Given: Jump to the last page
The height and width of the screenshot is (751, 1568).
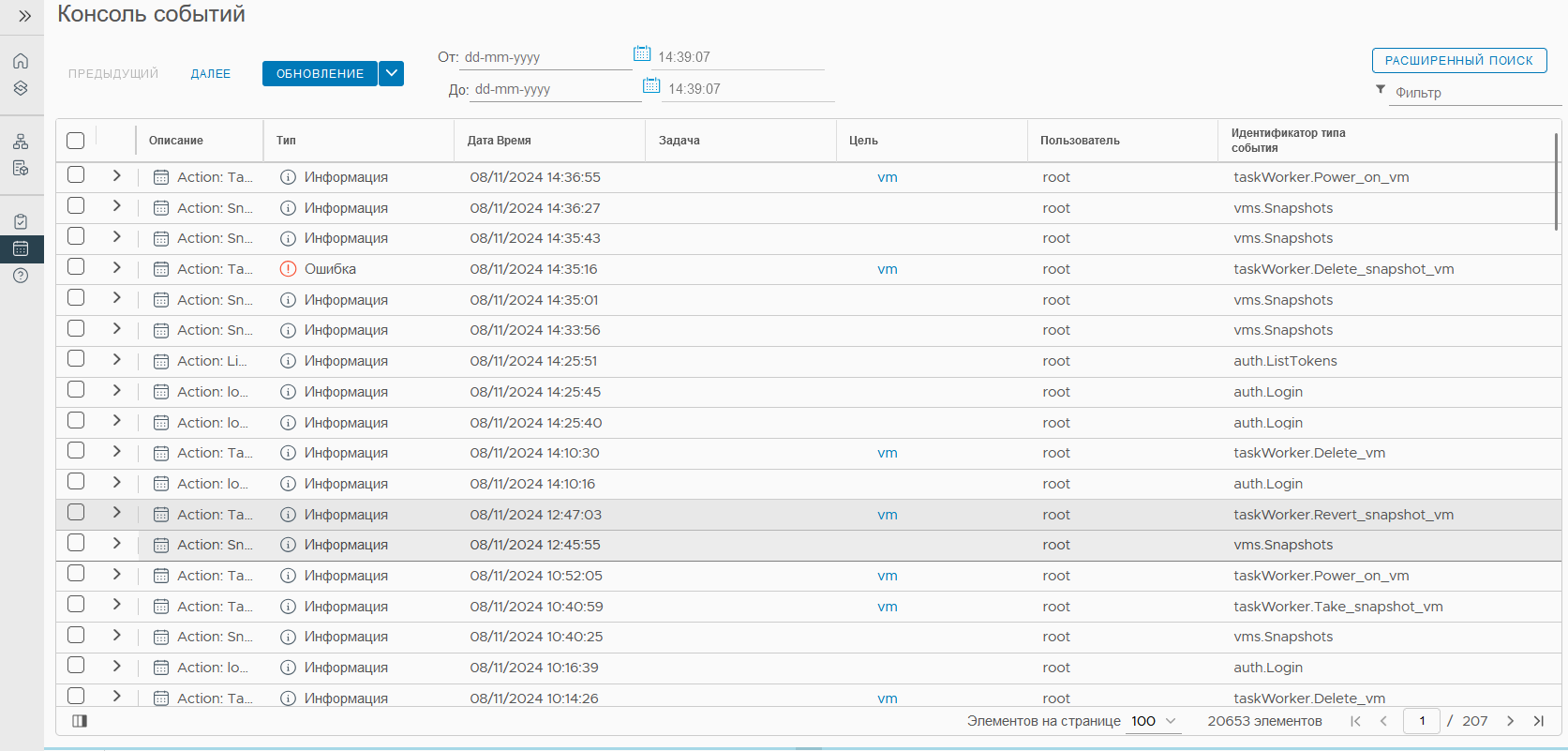Looking at the screenshot, I should [x=1538, y=721].
